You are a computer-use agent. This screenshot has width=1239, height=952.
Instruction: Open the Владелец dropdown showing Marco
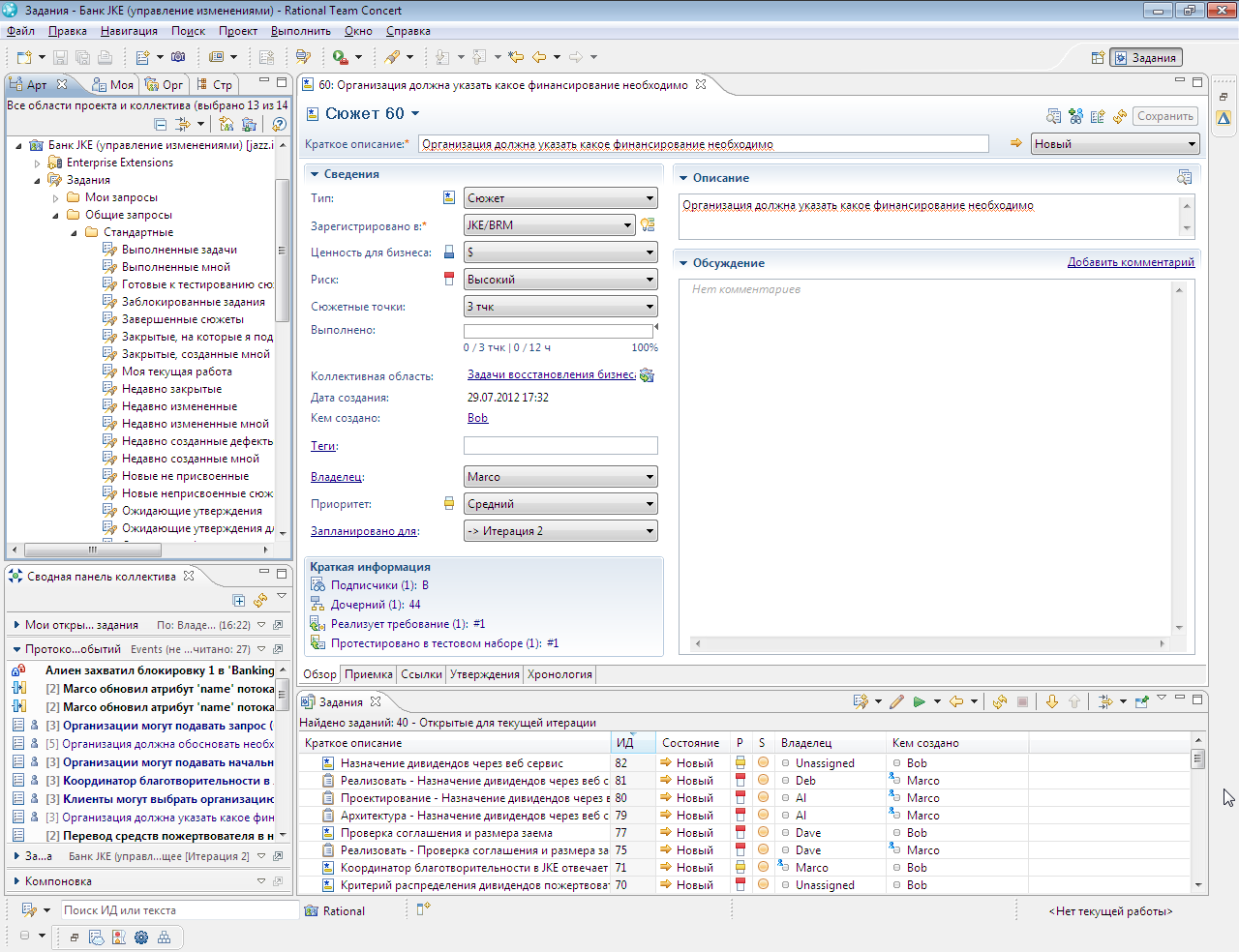pos(560,477)
